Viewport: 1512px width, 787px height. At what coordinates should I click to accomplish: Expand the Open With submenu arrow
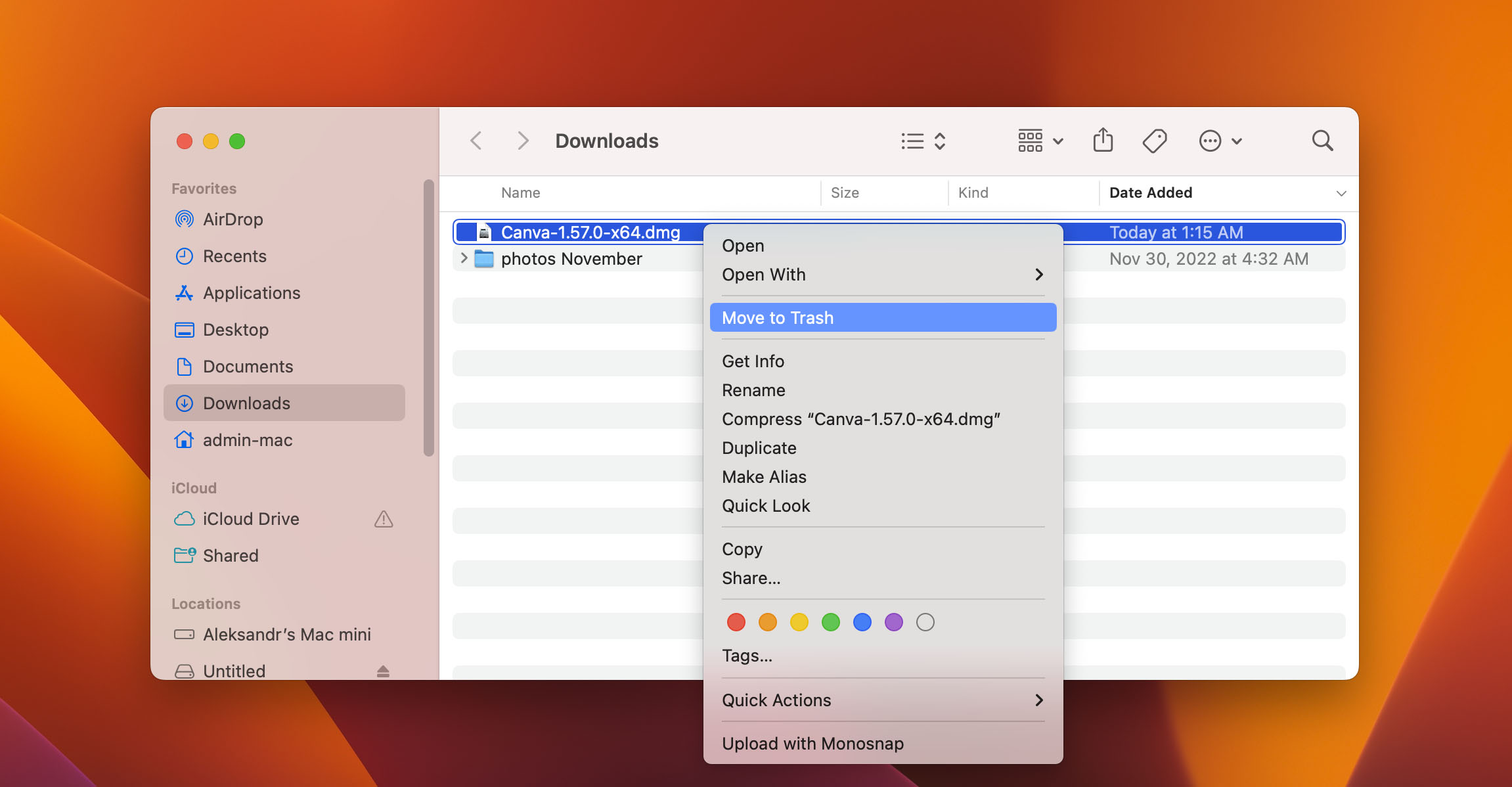click(1038, 273)
